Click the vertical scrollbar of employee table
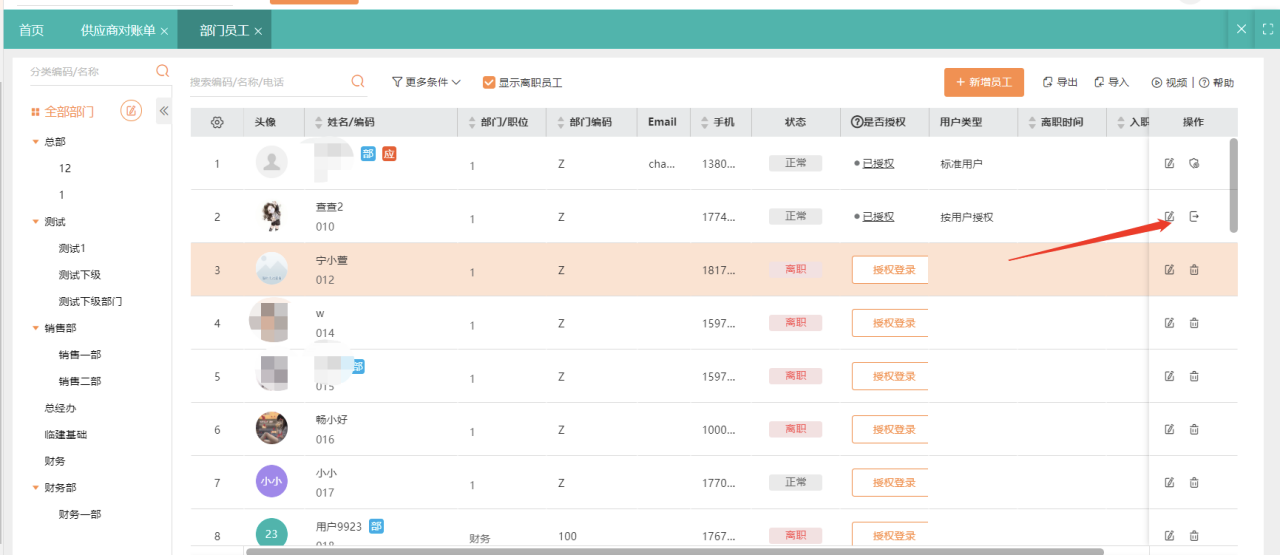The image size is (1280, 555). point(1233,185)
